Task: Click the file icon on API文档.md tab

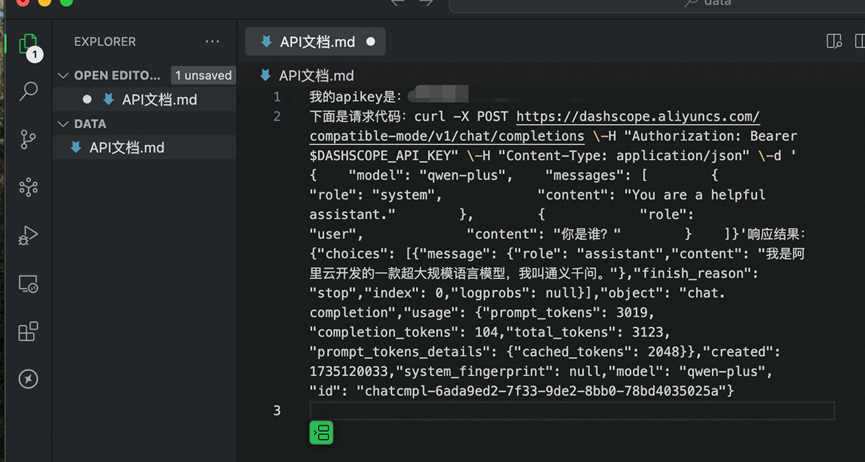Action: tap(266, 41)
